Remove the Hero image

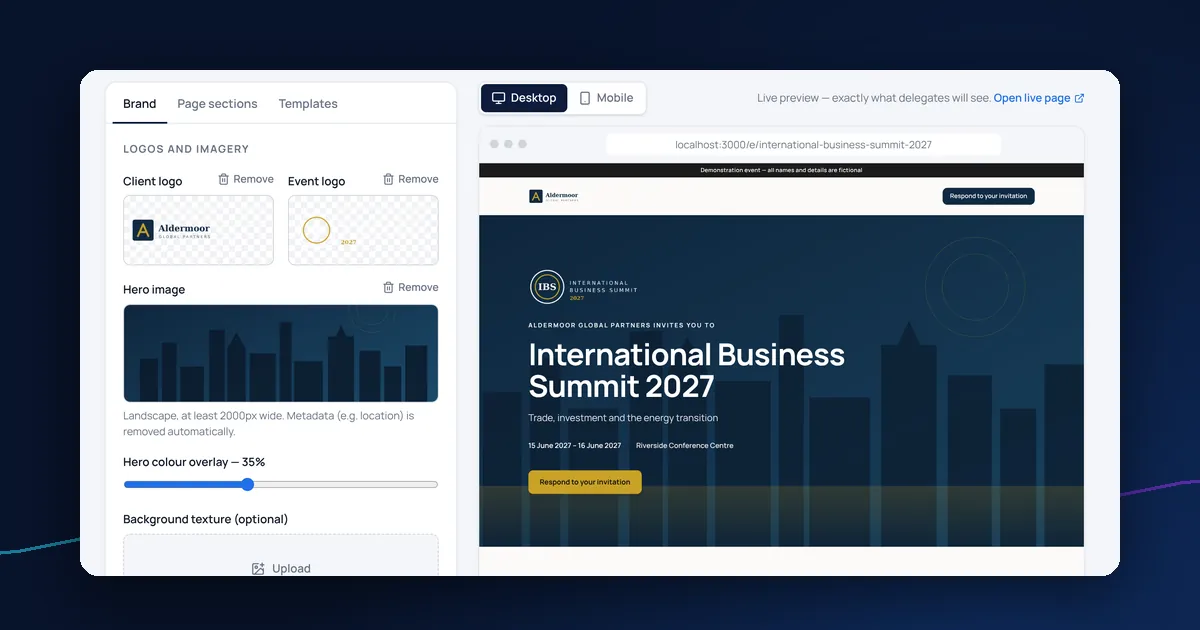point(410,287)
